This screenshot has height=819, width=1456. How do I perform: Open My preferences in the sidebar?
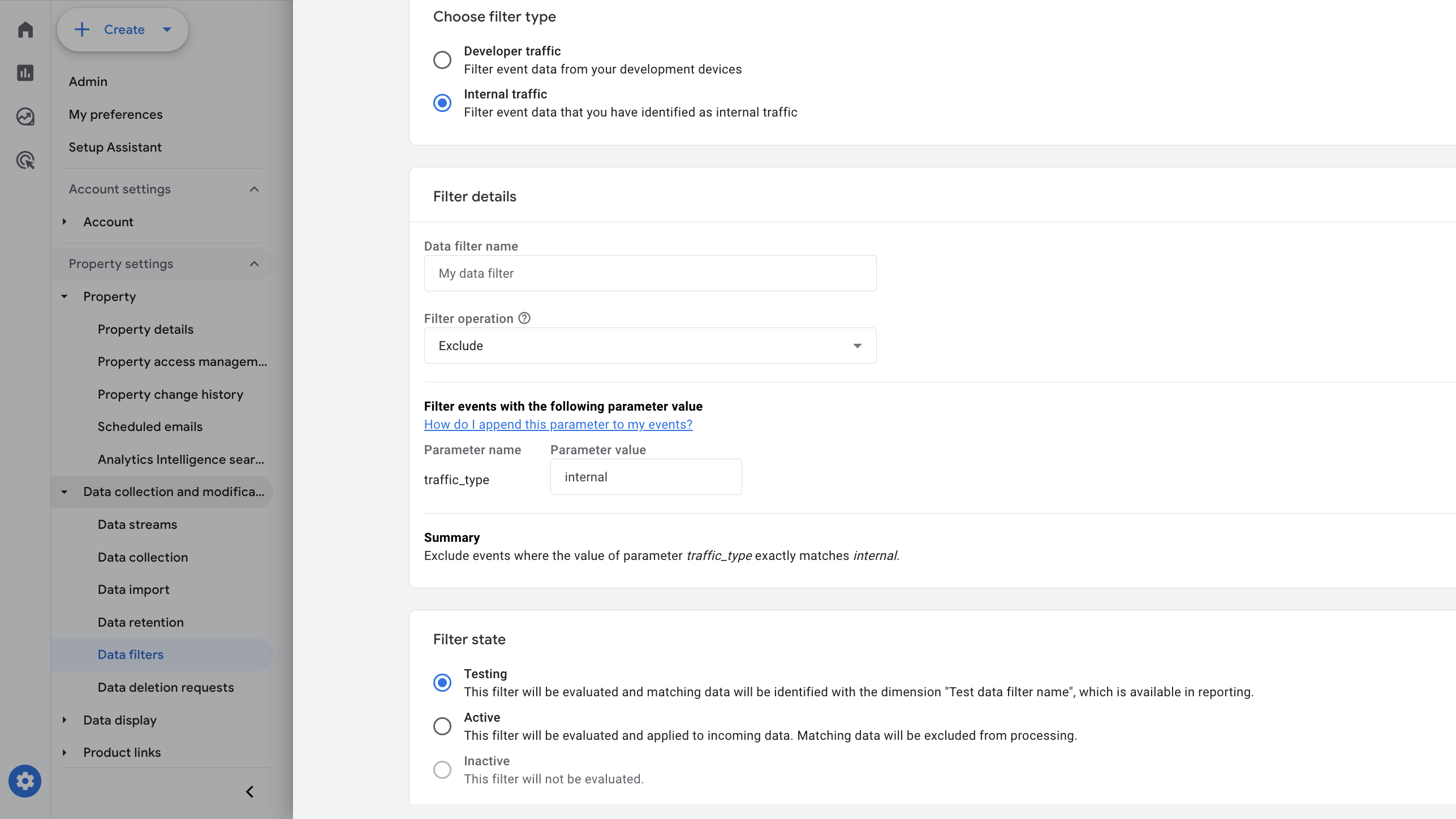pyautogui.click(x=115, y=114)
